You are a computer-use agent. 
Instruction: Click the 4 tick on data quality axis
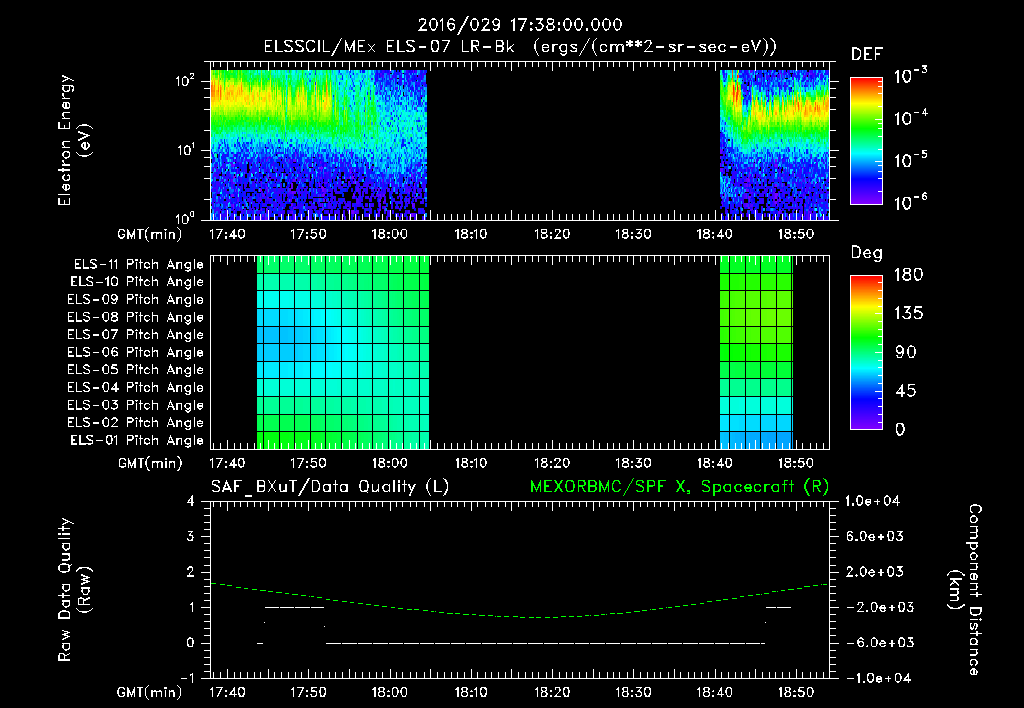click(x=190, y=501)
